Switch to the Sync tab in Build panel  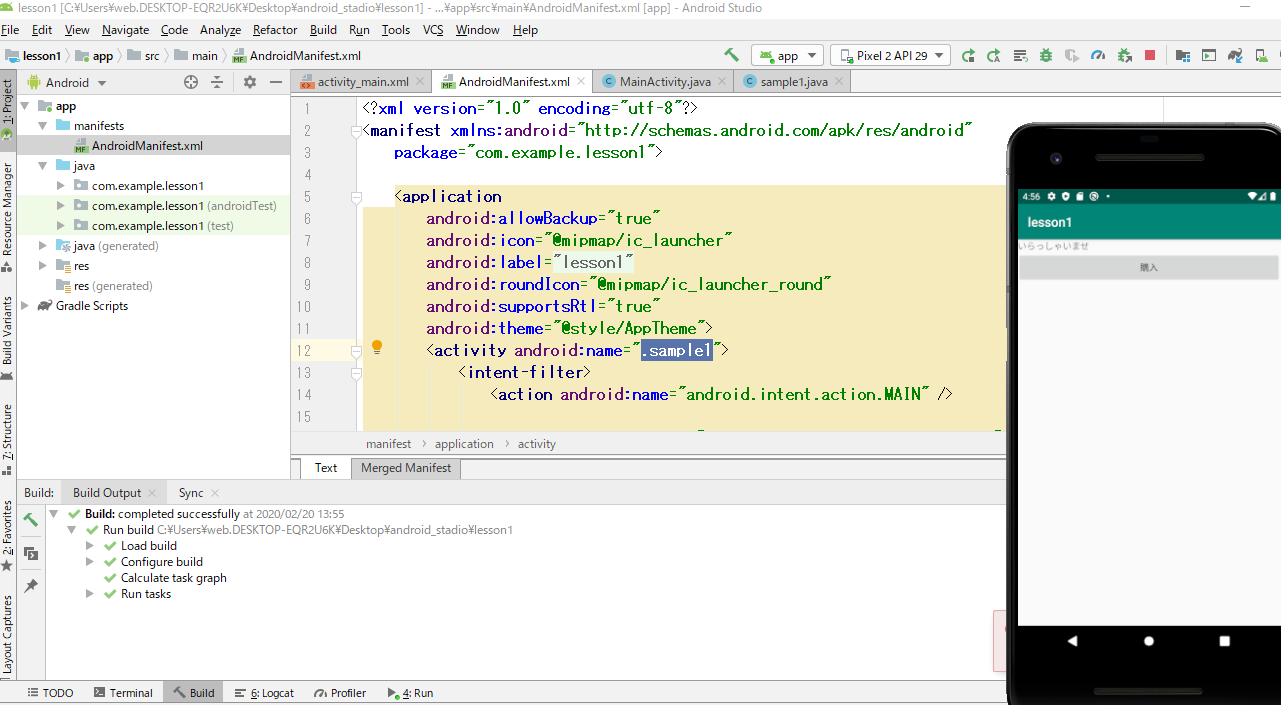pyautogui.click(x=191, y=493)
